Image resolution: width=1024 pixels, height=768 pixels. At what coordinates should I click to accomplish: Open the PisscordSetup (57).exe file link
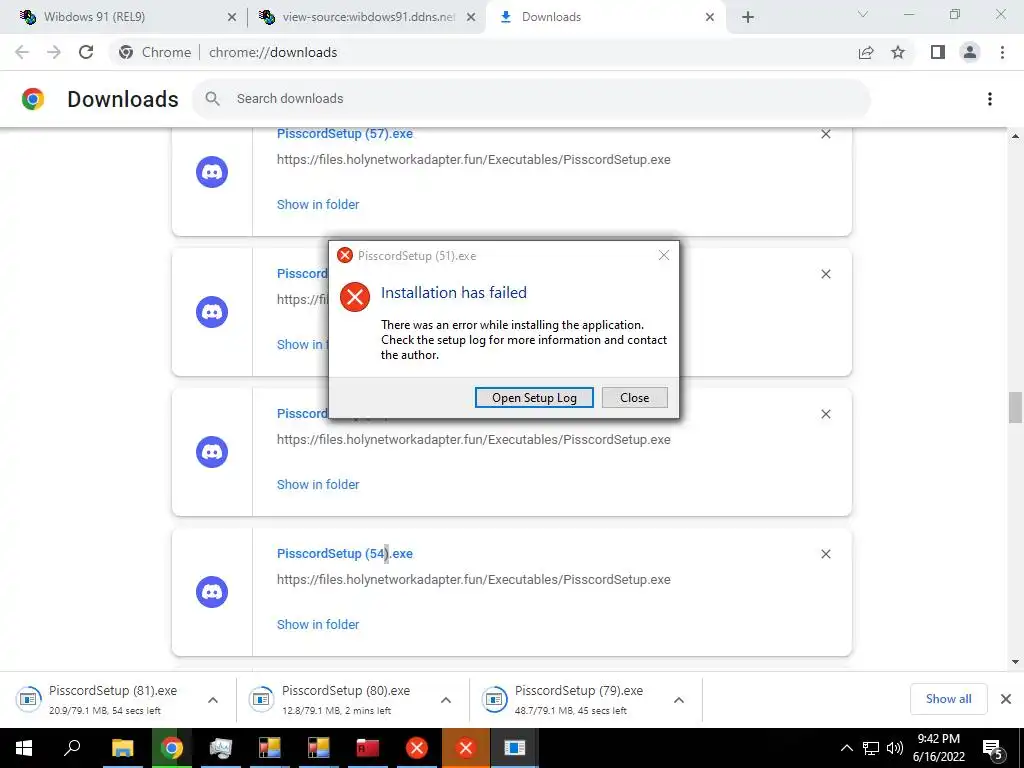tap(345, 134)
